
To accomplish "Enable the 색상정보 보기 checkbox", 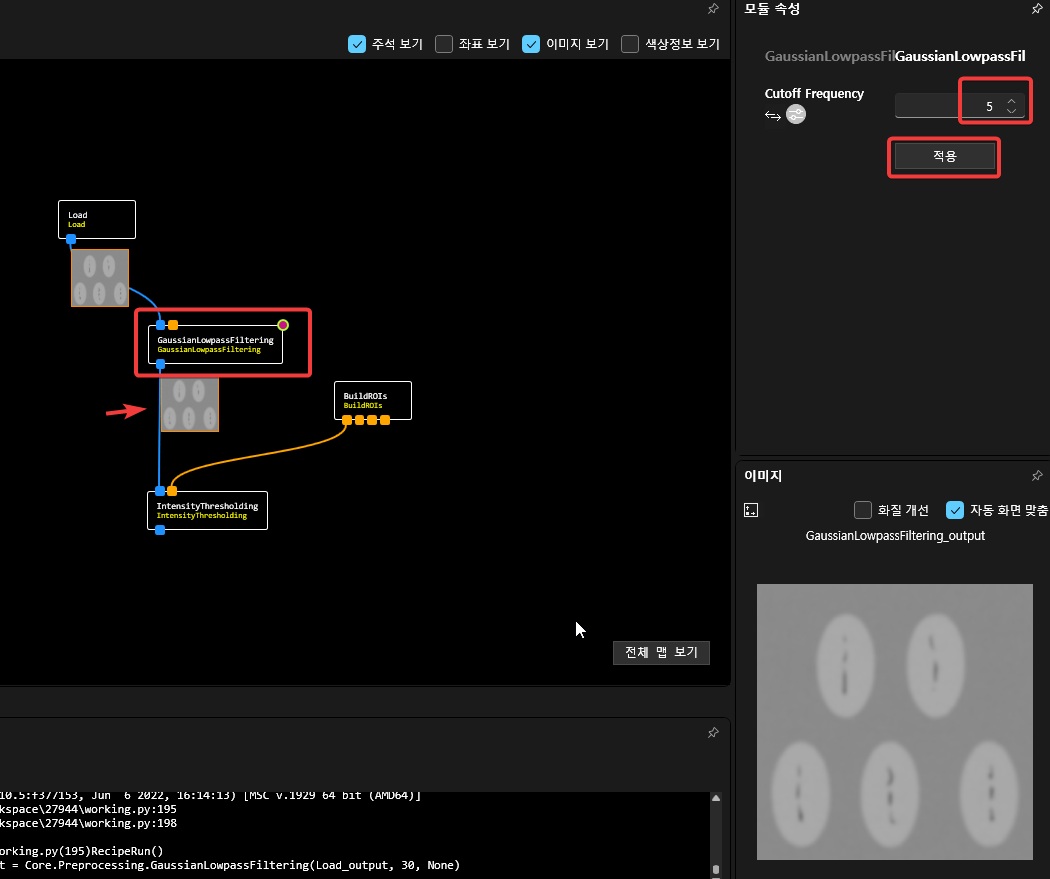I will (x=630, y=44).
